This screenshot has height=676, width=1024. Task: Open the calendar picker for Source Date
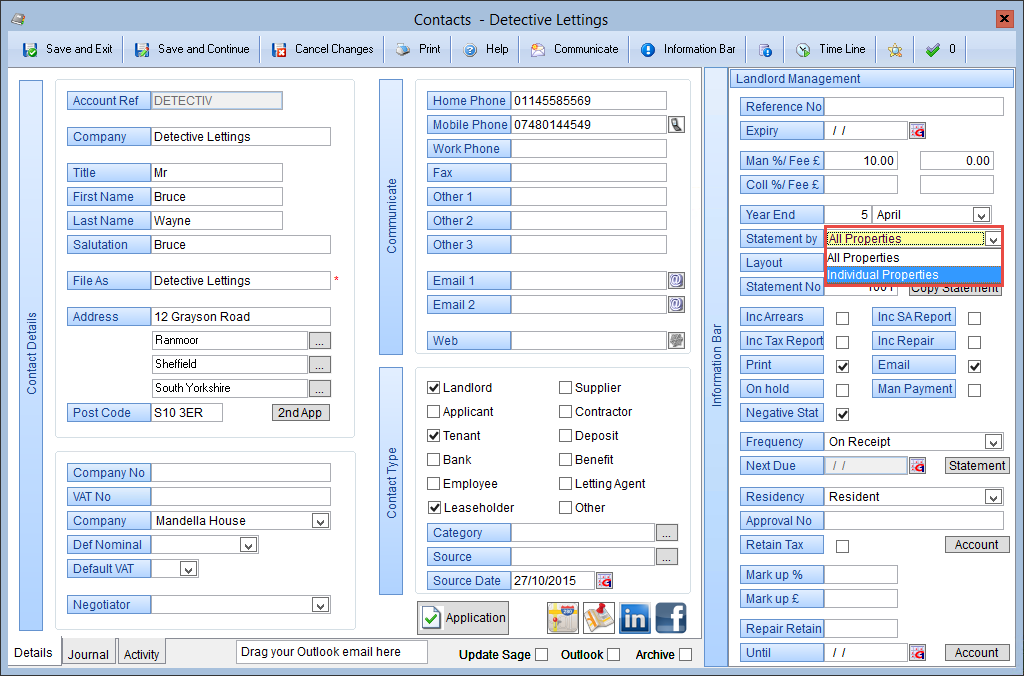coord(605,580)
